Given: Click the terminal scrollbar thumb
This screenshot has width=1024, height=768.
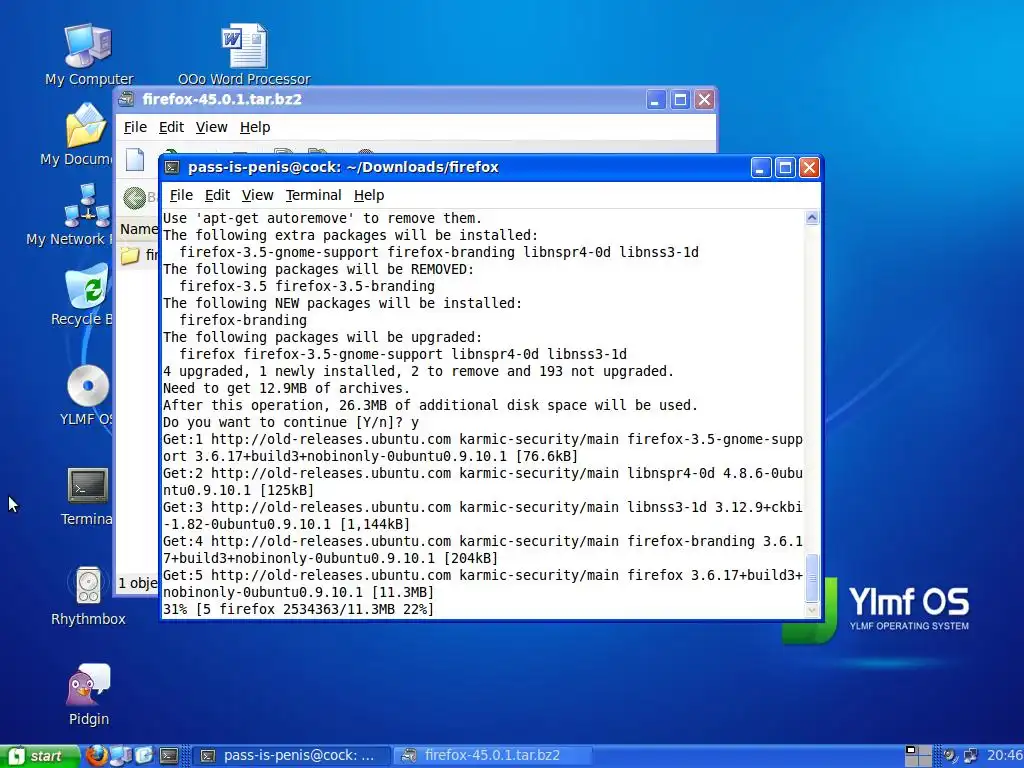Looking at the screenshot, I should point(812,577).
